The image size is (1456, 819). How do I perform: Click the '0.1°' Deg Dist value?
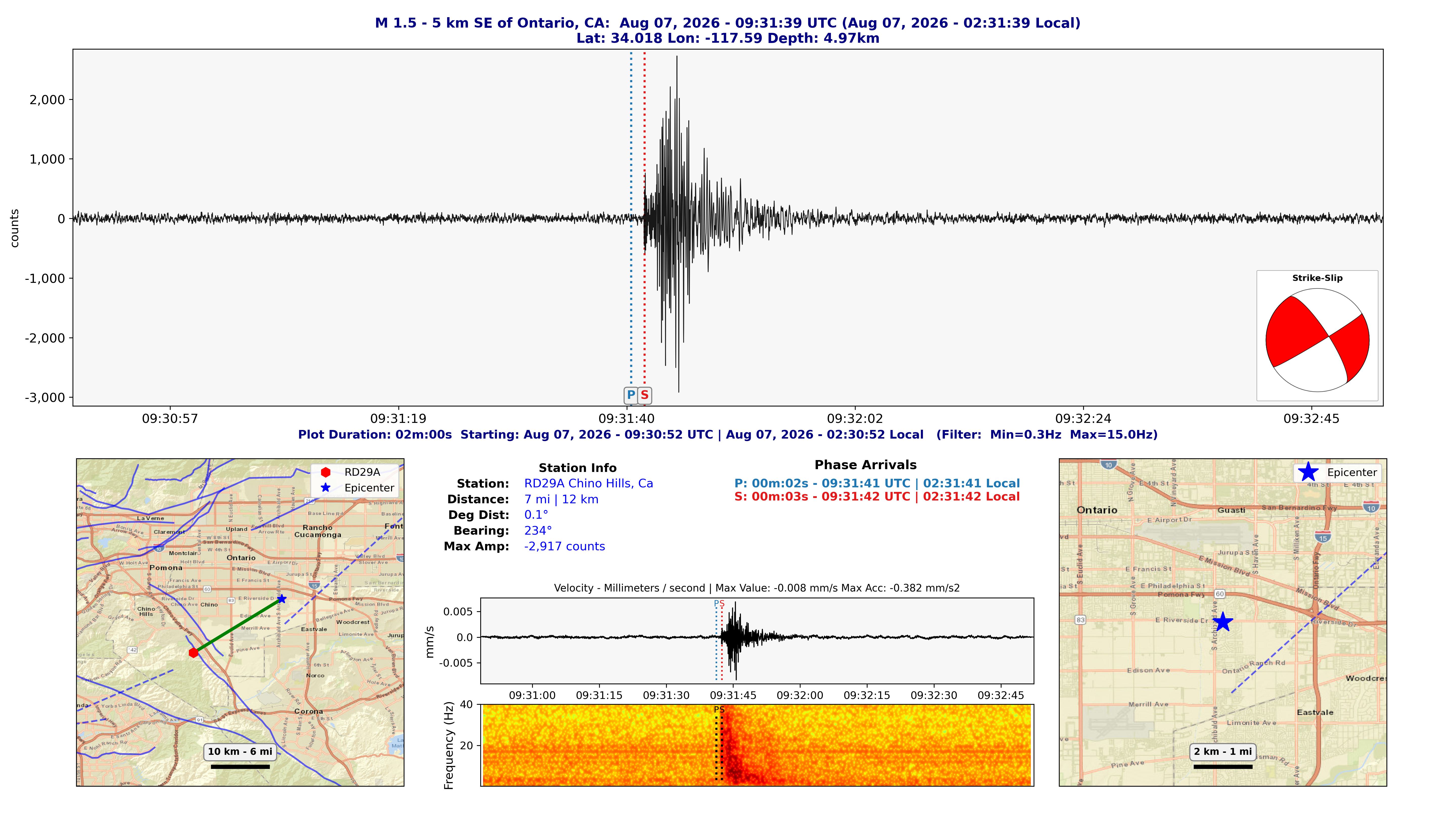pyautogui.click(x=536, y=515)
